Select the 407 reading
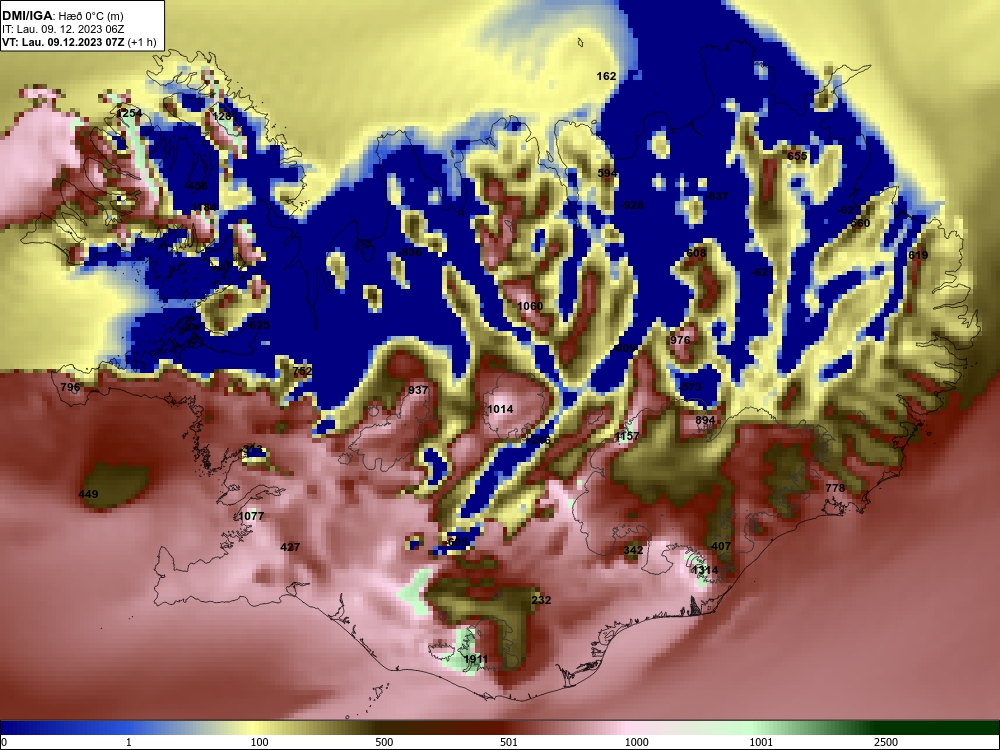The image size is (1000, 750). [721, 546]
